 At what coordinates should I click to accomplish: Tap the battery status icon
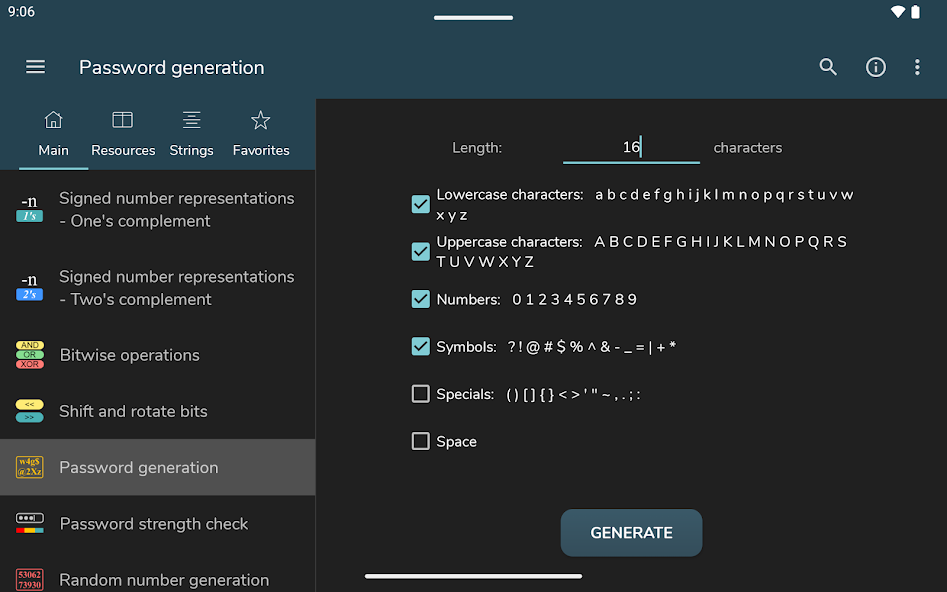pyautogui.click(x=916, y=11)
